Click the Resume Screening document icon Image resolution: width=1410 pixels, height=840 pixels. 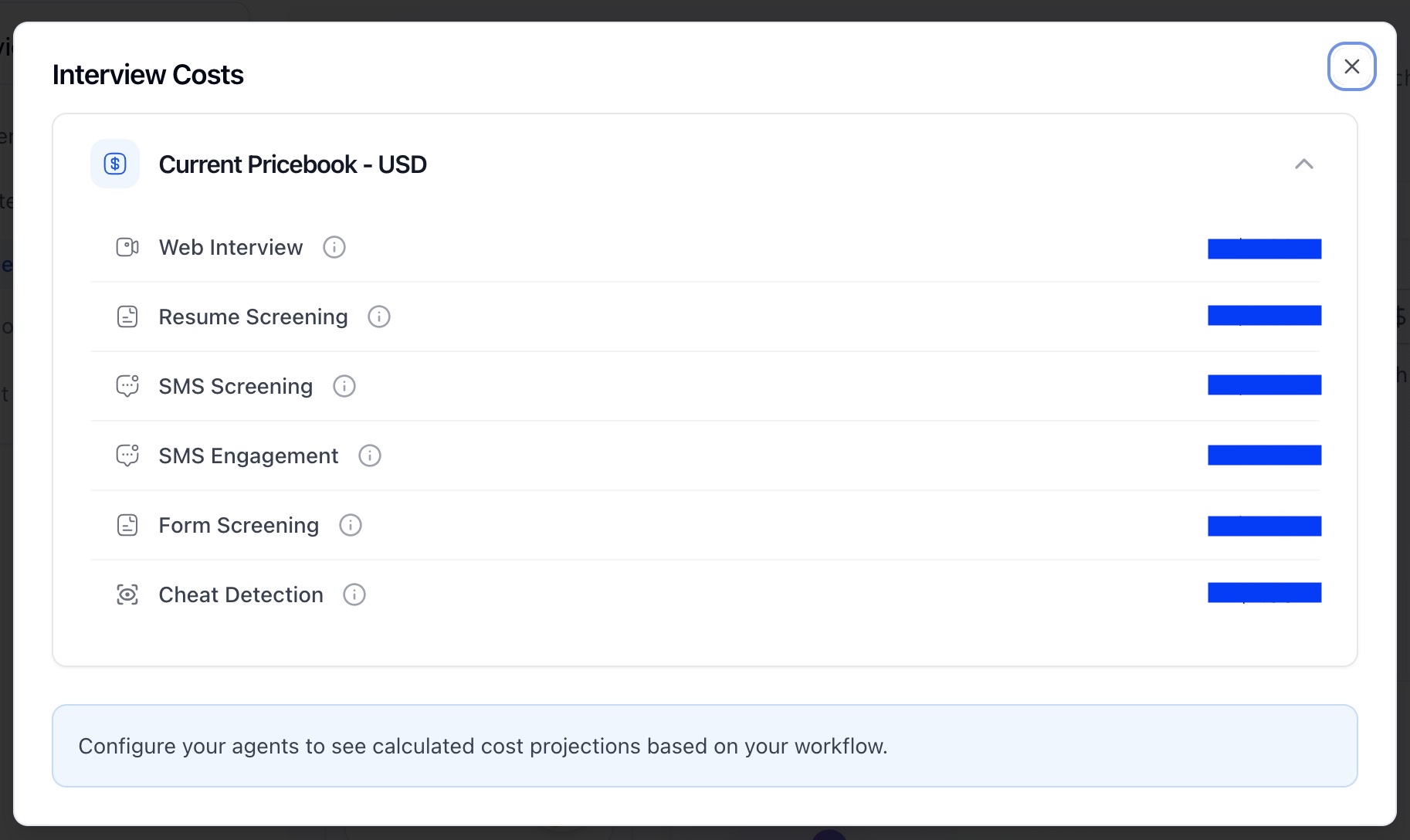point(127,317)
